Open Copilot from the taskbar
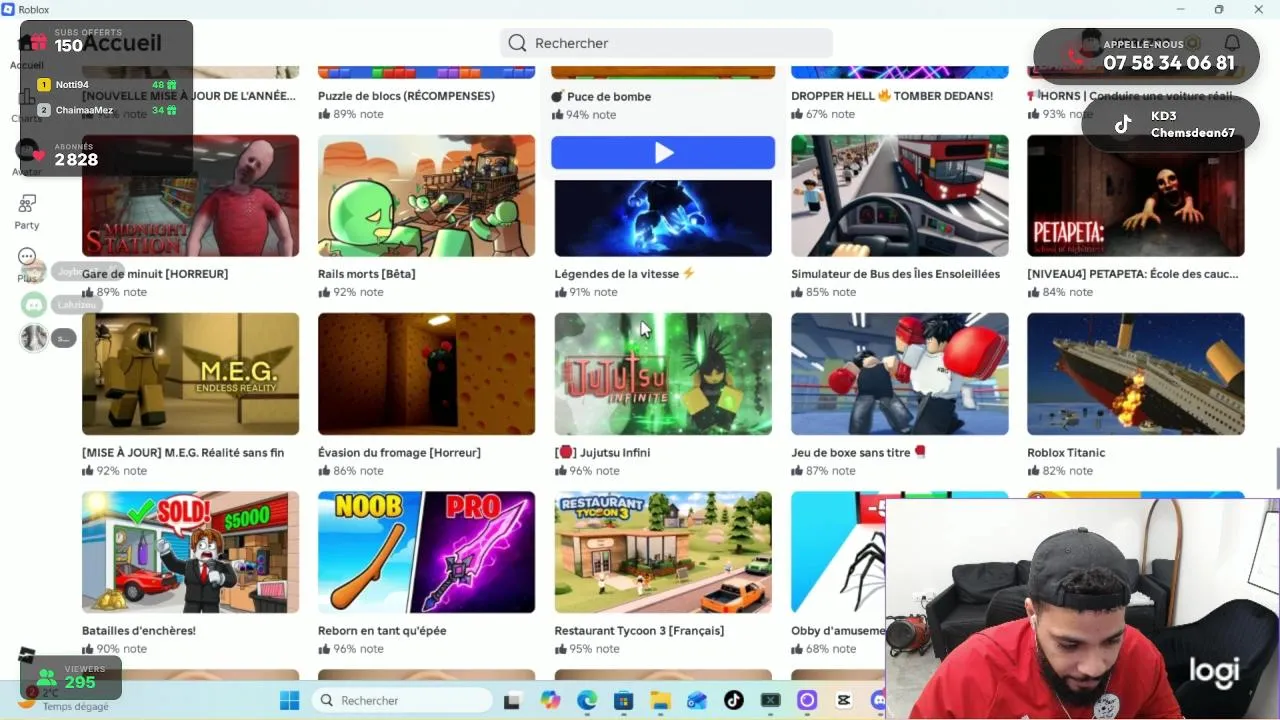The image size is (1280, 720). tap(550, 700)
